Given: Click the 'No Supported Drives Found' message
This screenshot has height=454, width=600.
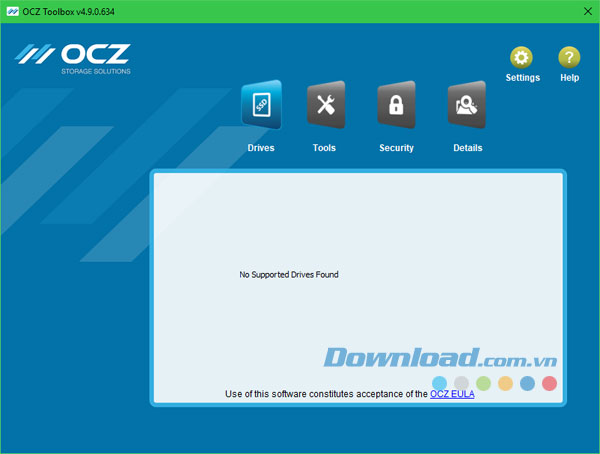Looking at the screenshot, I should click(x=289, y=274).
